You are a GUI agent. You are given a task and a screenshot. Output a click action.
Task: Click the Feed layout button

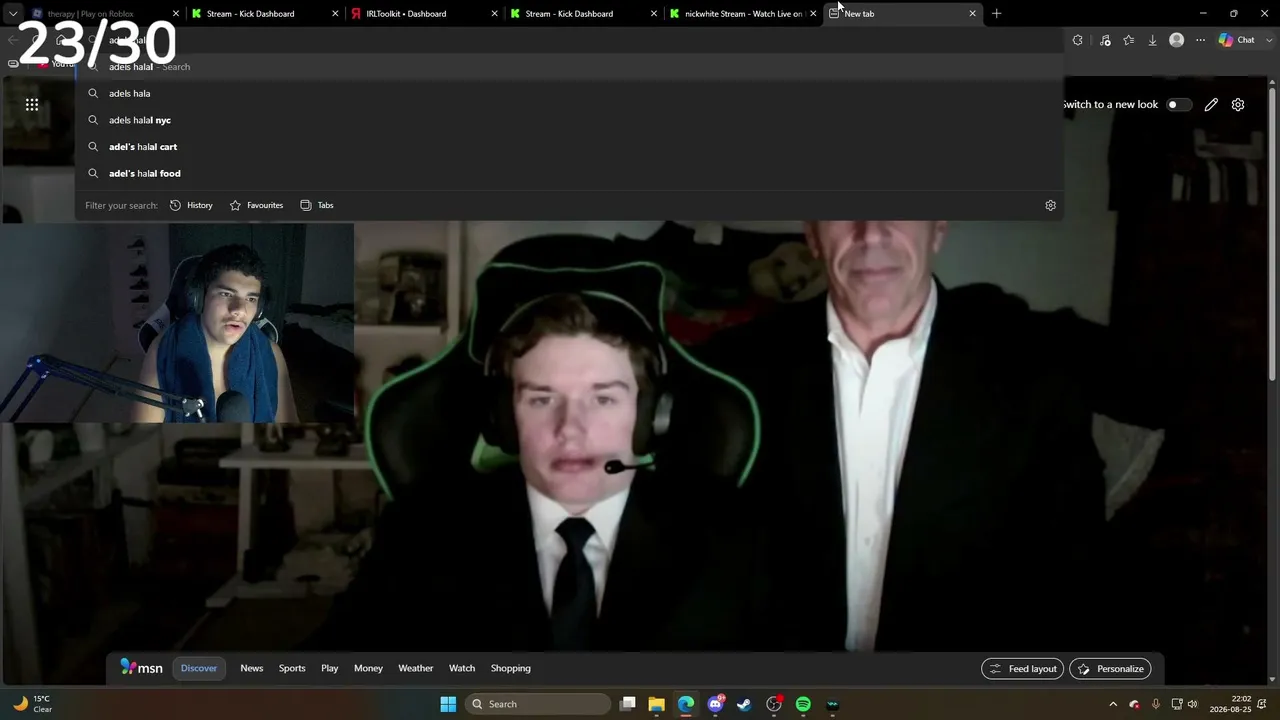pos(1022,669)
